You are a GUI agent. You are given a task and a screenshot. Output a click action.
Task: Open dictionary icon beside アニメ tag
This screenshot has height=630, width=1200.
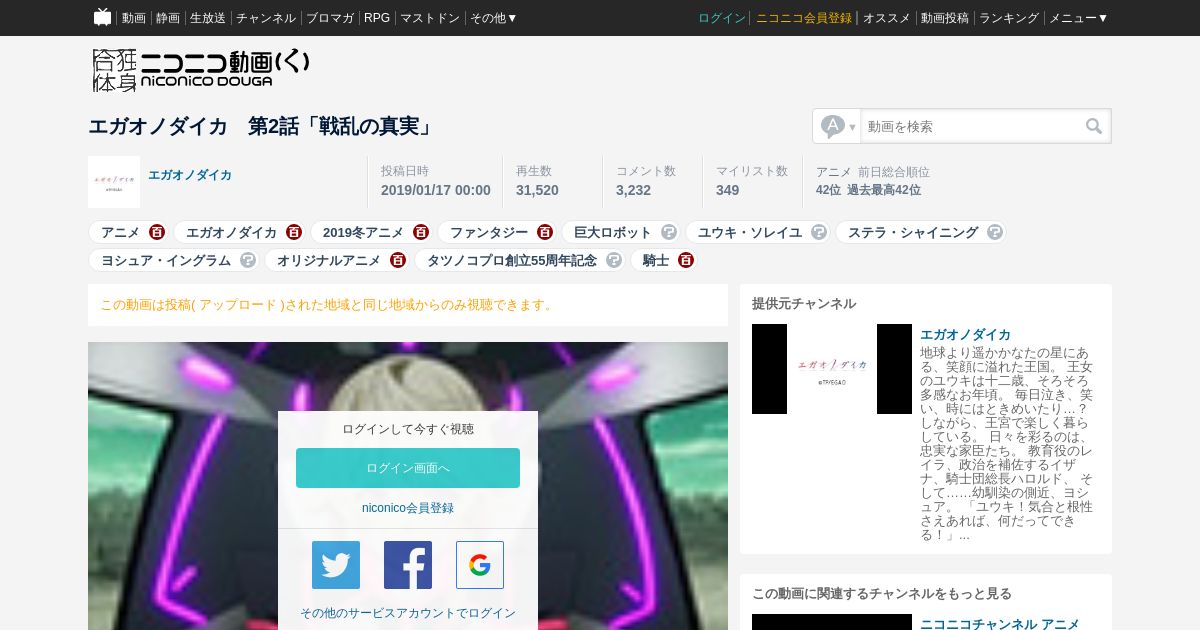[157, 232]
